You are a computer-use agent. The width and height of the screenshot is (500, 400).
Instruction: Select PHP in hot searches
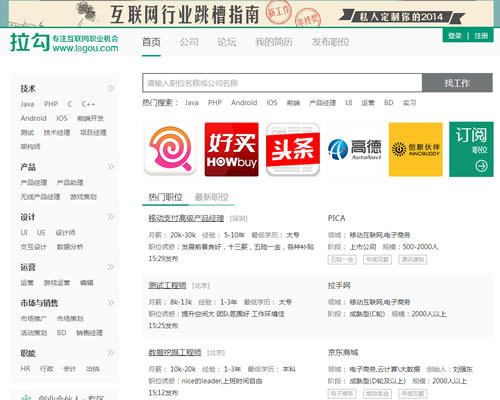(215, 103)
